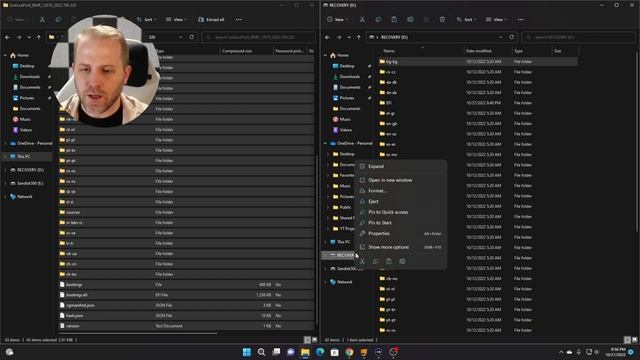This screenshot has height=360, width=640.
Task: Click vertical scrollbar in RECOVERY window
Action: click(x=637, y=143)
